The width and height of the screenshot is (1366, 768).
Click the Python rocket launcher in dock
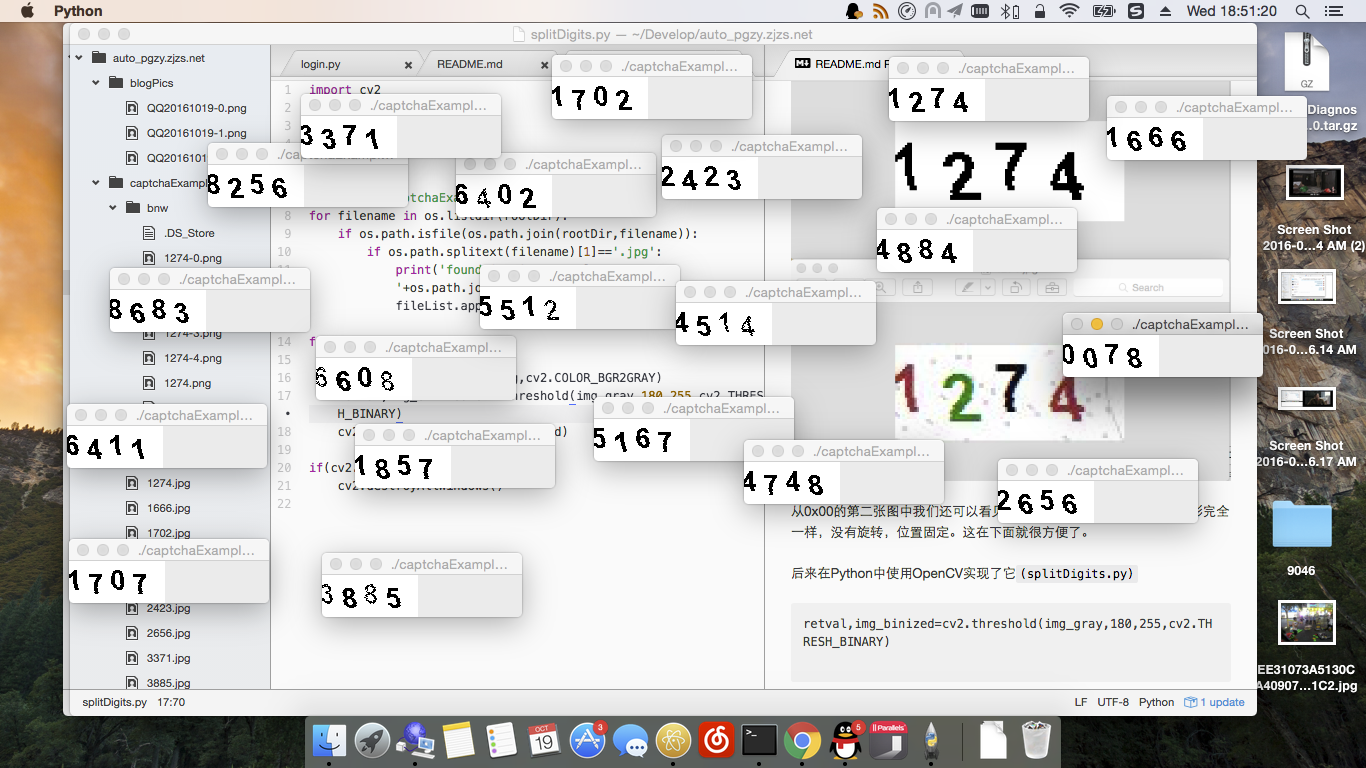932,741
